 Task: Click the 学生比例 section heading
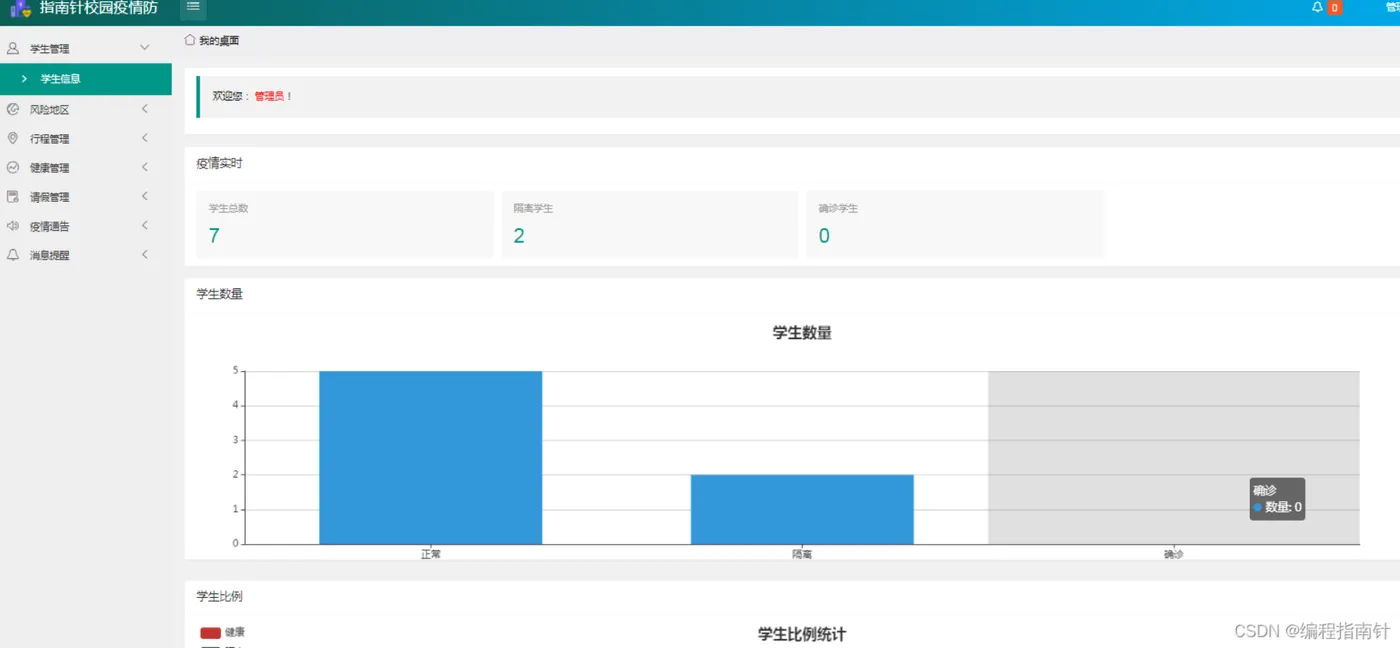tap(219, 596)
